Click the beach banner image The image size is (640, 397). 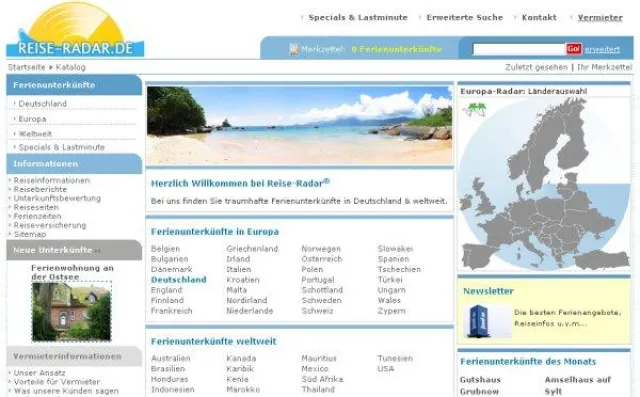click(300, 125)
